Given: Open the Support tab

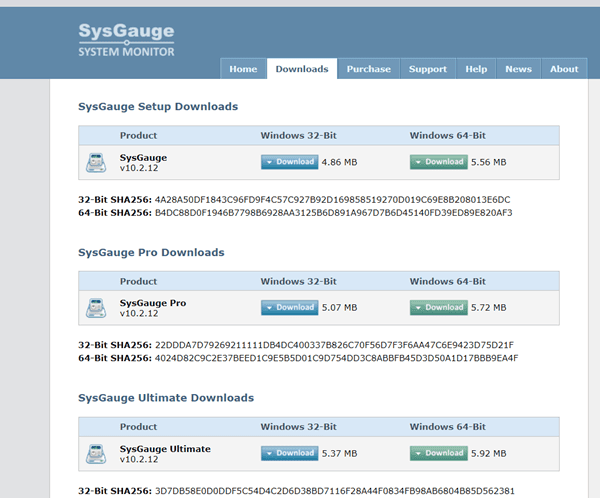Looking at the screenshot, I should coord(428,69).
